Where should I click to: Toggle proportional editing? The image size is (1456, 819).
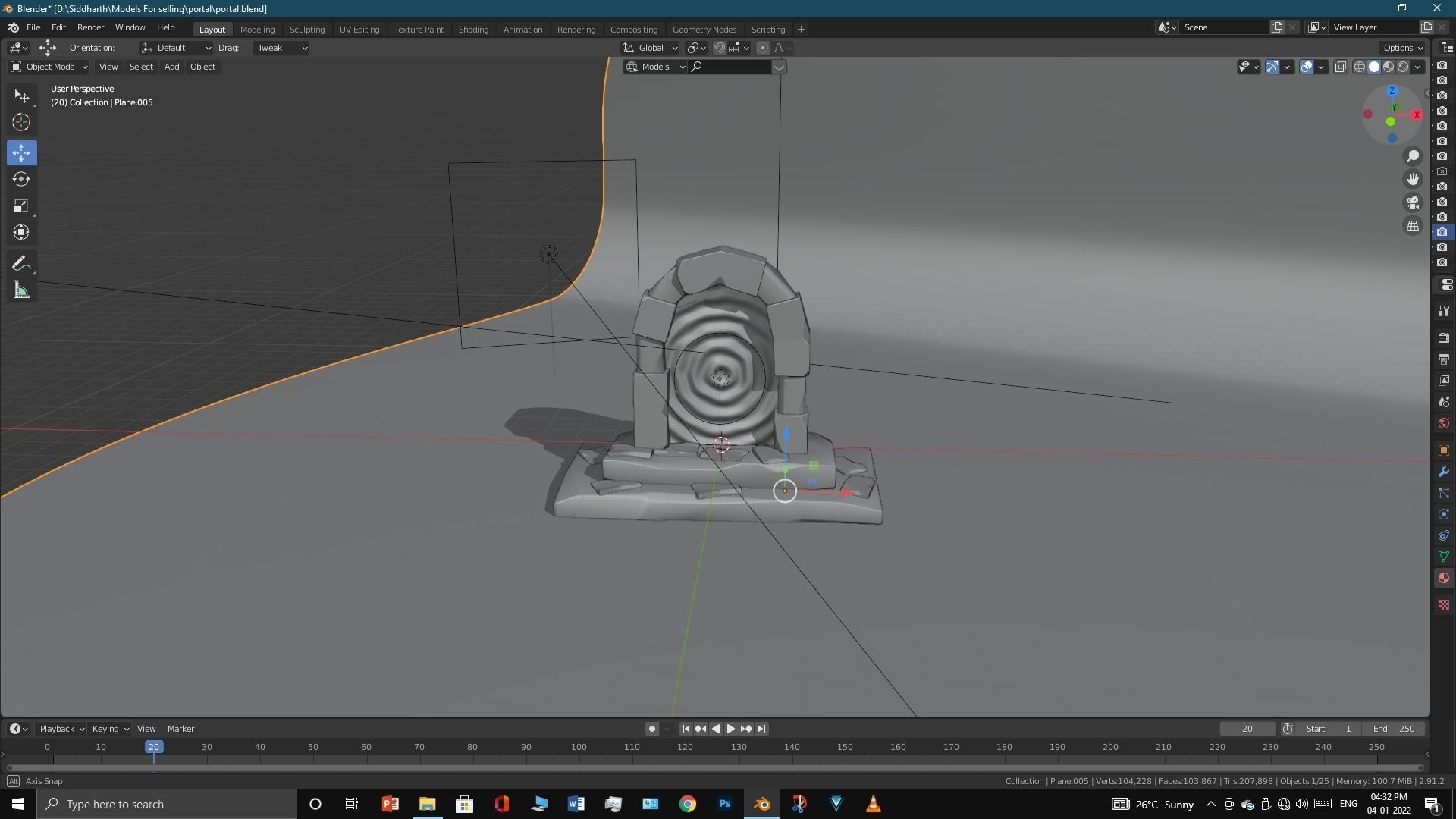click(763, 48)
